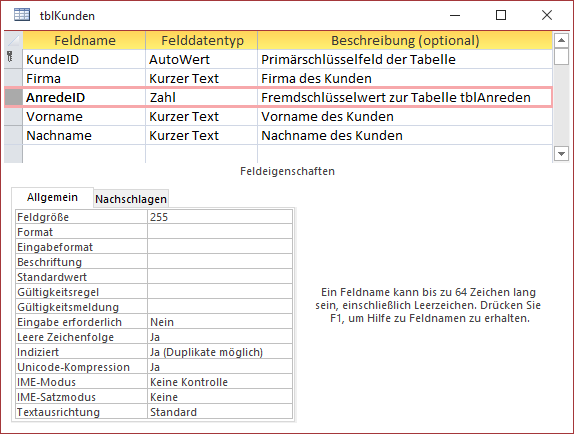This screenshot has width=574, height=434.
Task: Click the select-all corner box of the grid
Action: tap(14, 40)
